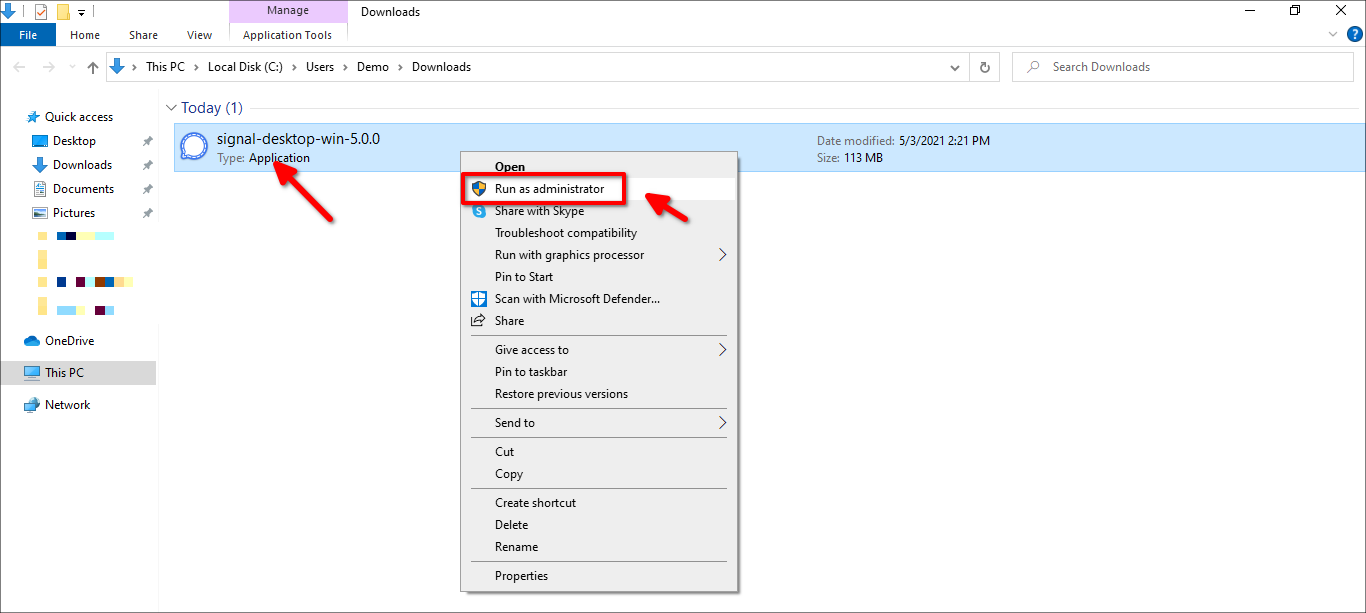This screenshot has width=1366, height=613.
Task: Refresh the Downloads folder
Action: tap(985, 67)
